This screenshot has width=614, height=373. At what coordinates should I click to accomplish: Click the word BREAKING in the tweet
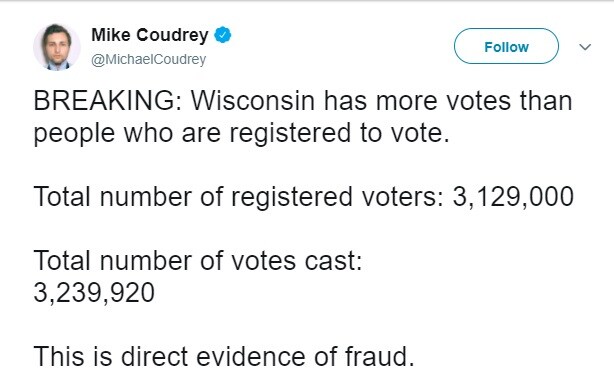point(104,101)
